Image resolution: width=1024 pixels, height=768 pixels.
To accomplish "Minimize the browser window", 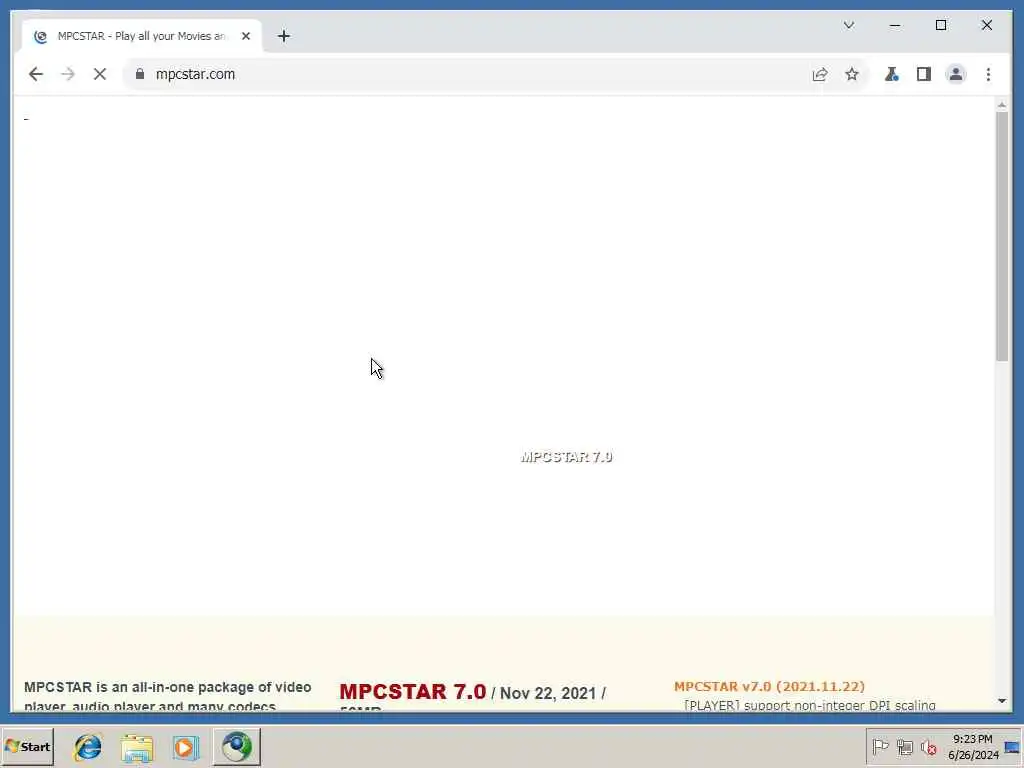I will [x=895, y=25].
